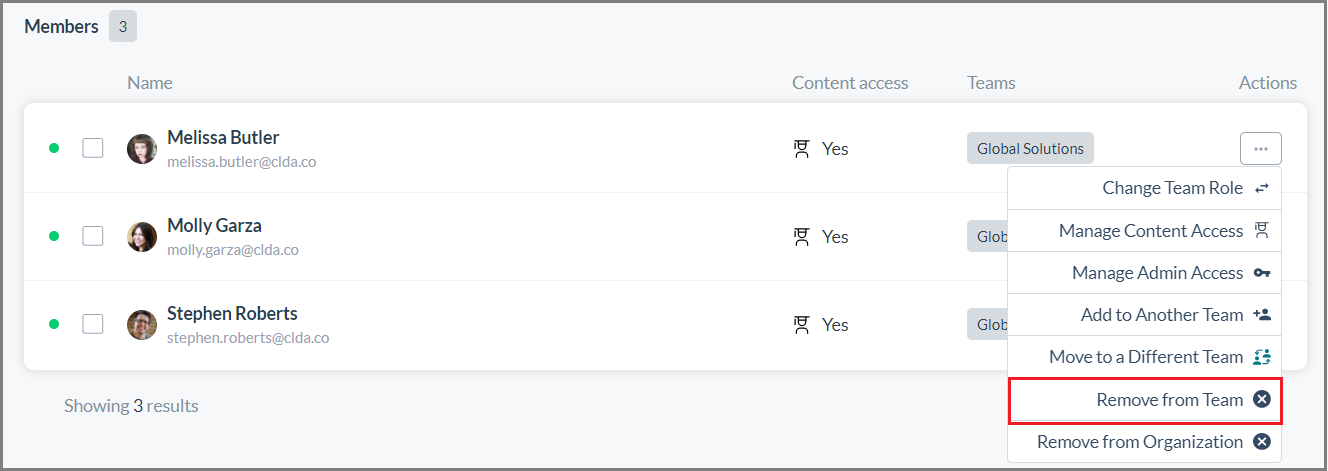Click Melissa Butler's profile avatar

(142, 149)
